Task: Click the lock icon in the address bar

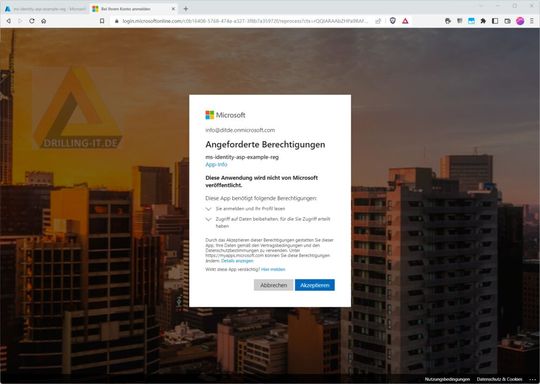Action: (117, 21)
